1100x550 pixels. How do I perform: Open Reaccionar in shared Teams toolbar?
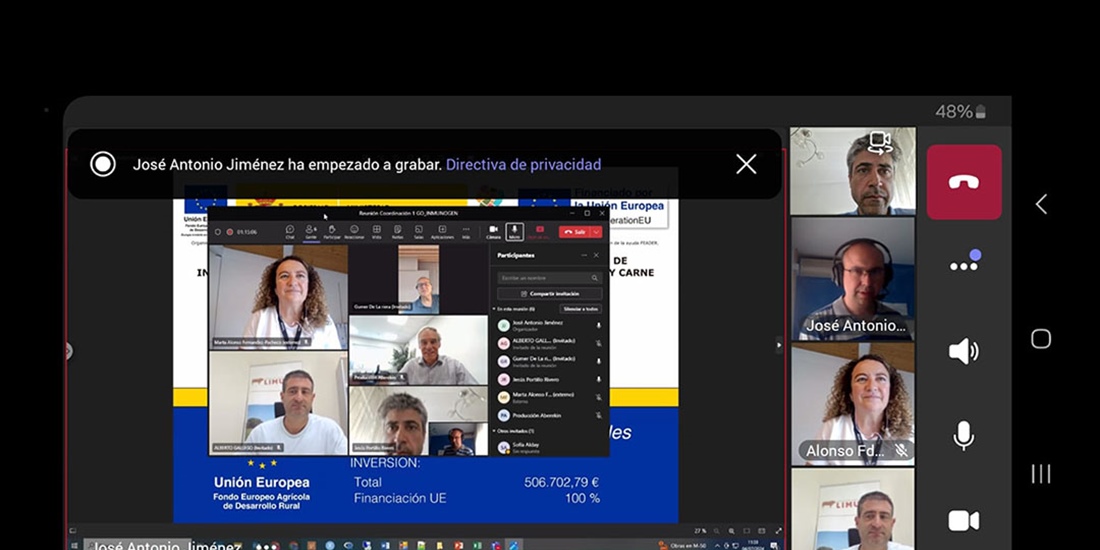354,232
